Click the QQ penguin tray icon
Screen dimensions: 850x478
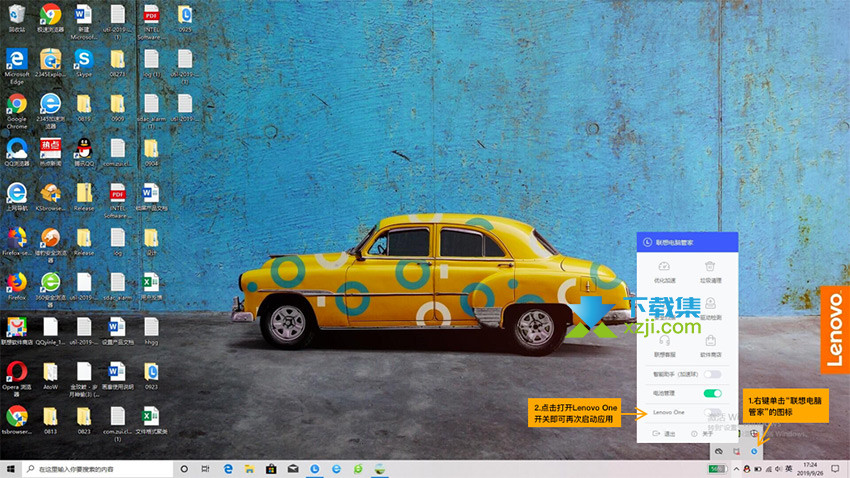pos(746,469)
